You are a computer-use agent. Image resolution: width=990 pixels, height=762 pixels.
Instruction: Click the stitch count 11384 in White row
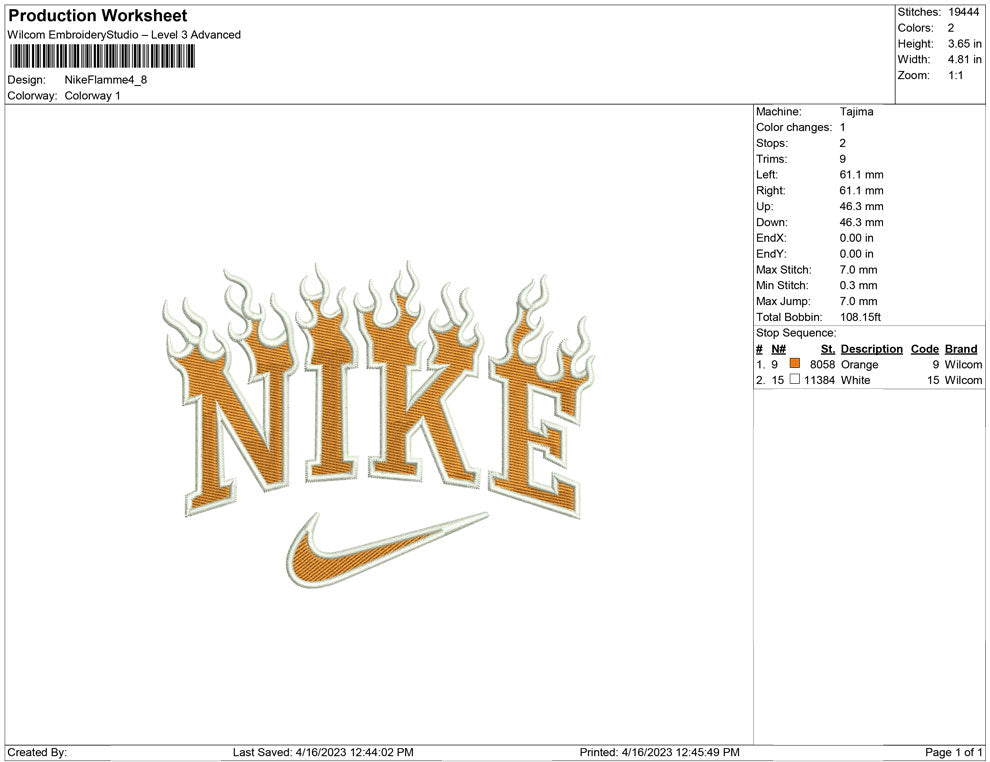tap(820, 380)
